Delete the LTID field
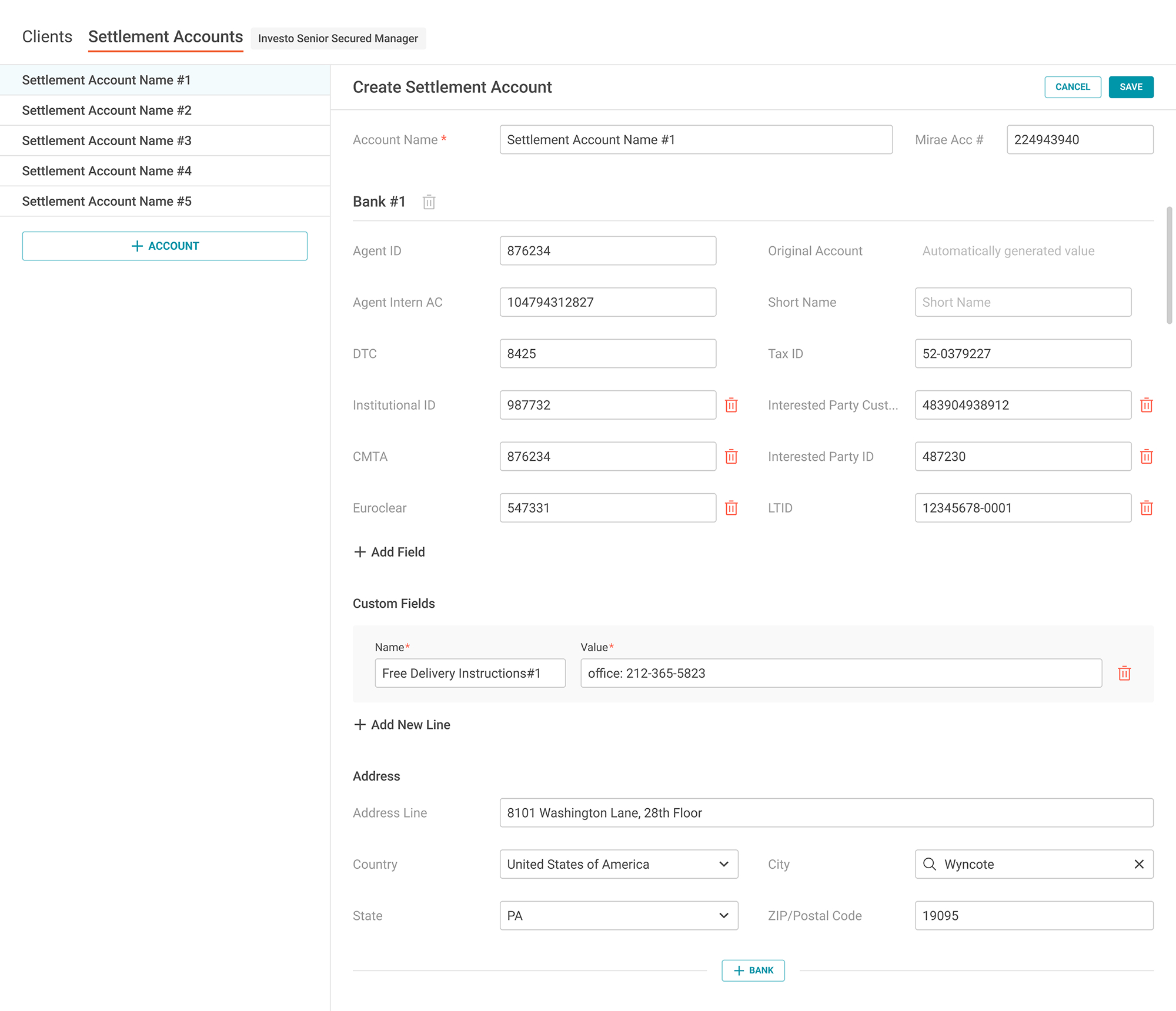1176x1011 pixels. coord(1147,508)
